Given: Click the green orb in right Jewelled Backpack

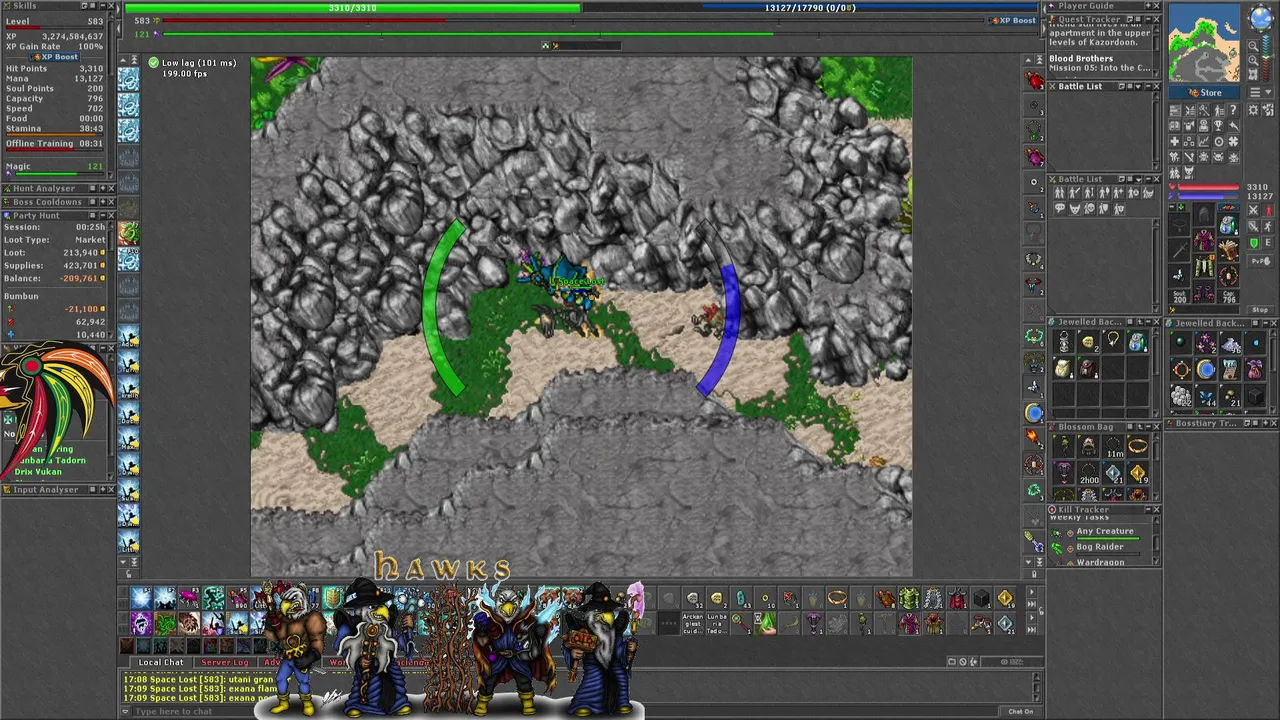Looking at the screenshot, I should point(1180,341).
